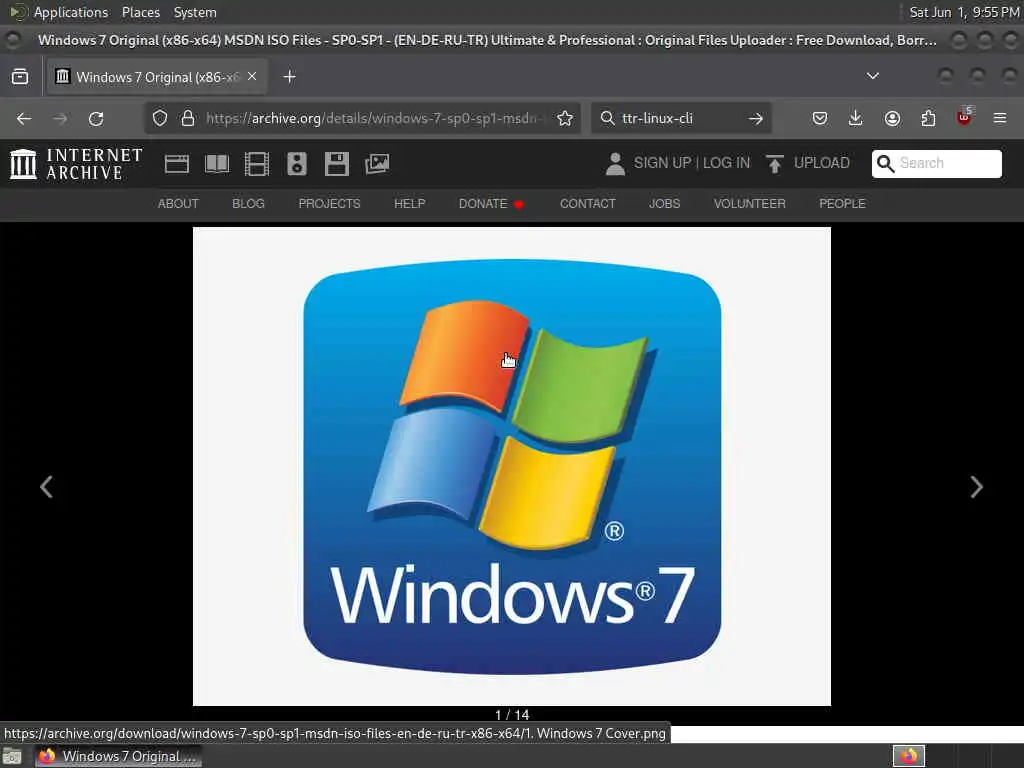Go back with the browser back arrow
This screenshot has height=768, width=1024.
pos(24,118)
